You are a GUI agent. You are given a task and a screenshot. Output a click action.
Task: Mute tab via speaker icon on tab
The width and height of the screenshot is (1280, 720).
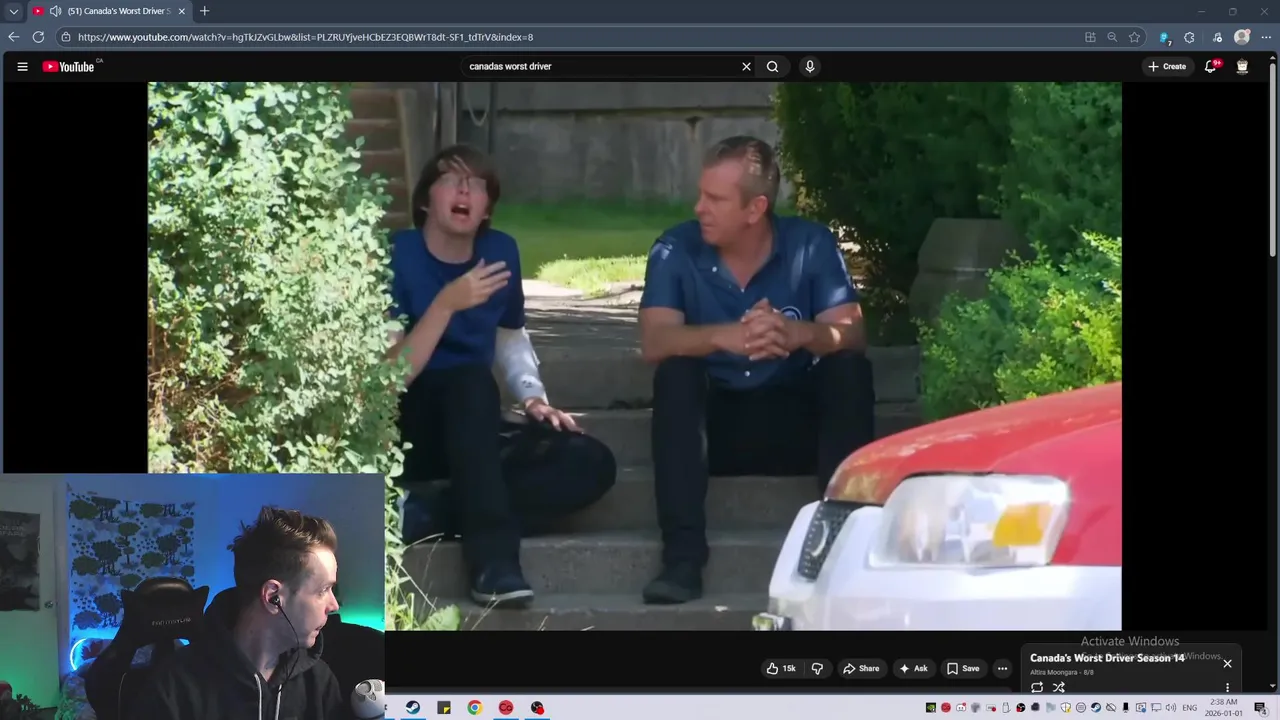(x=55, y=11)
